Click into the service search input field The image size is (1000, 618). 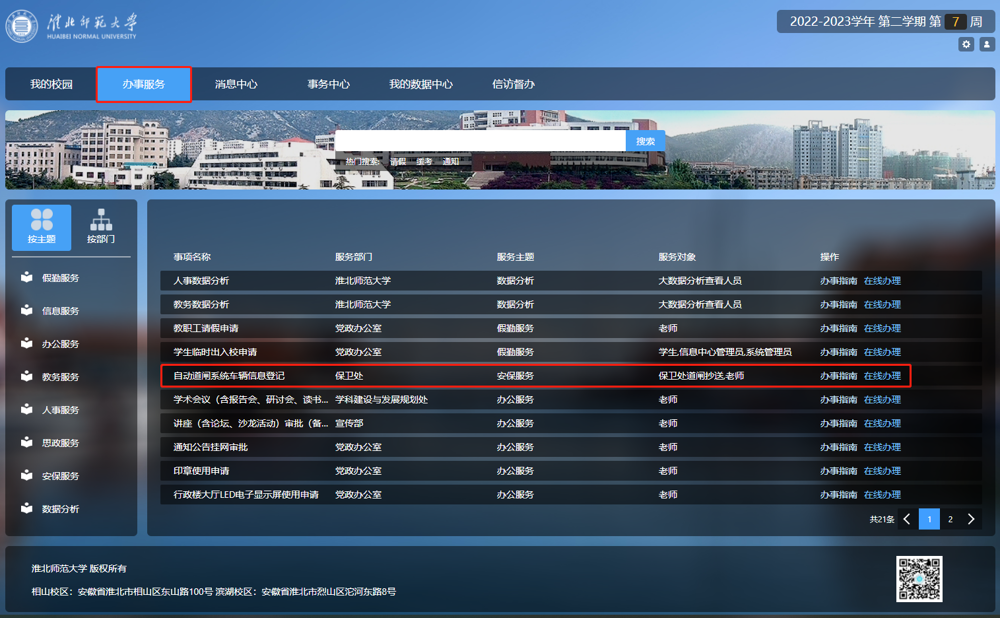pyautogui.click(x=480, y=141)
